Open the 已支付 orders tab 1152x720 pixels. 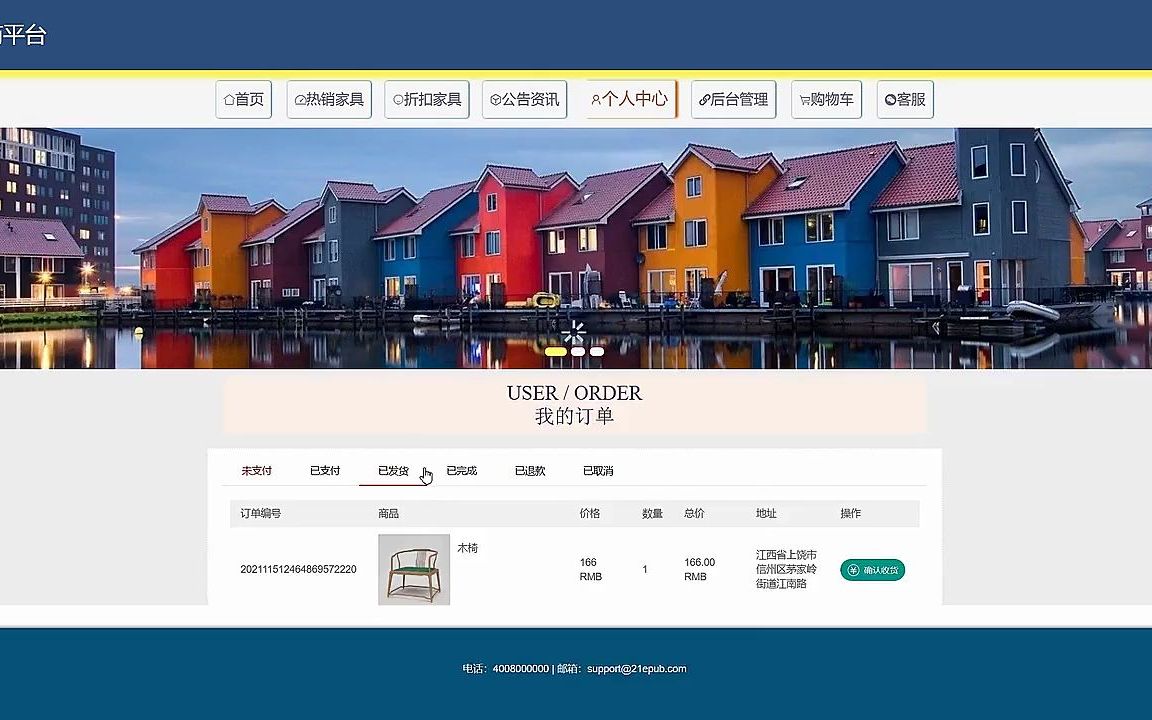(324, 470)
